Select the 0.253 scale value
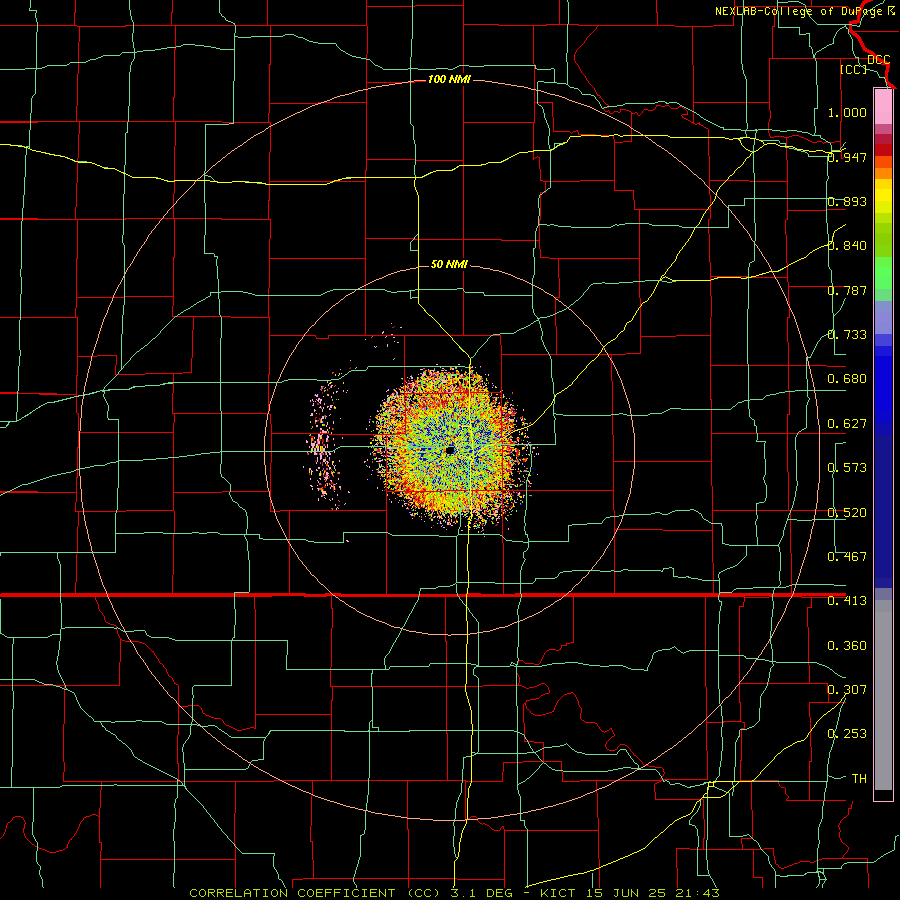The width and height of the screenshot is (900, 900). [x=847, y=734]
